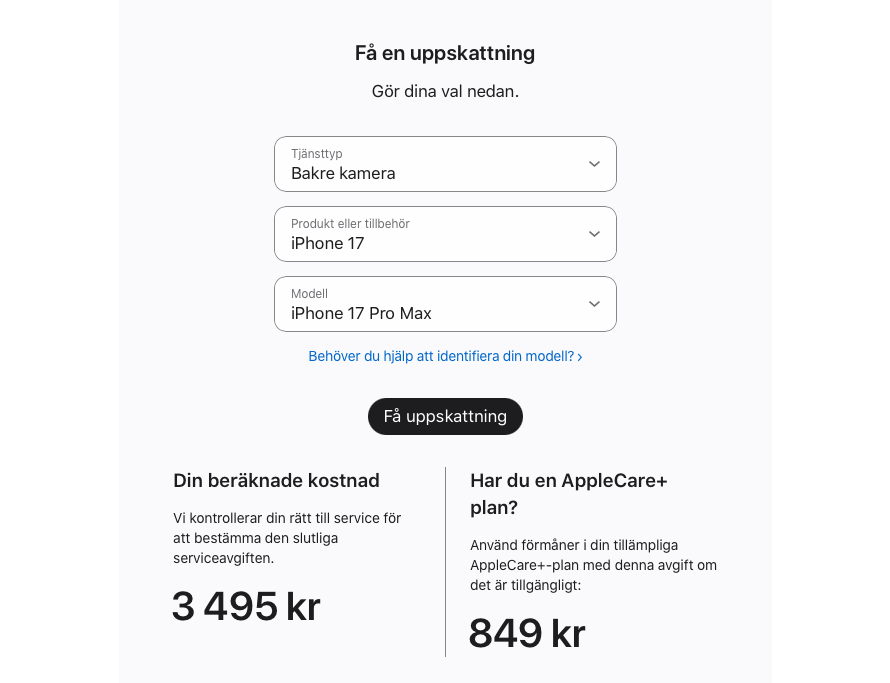Click the Har du en AppleCare+ plan heading

point(569,493)
